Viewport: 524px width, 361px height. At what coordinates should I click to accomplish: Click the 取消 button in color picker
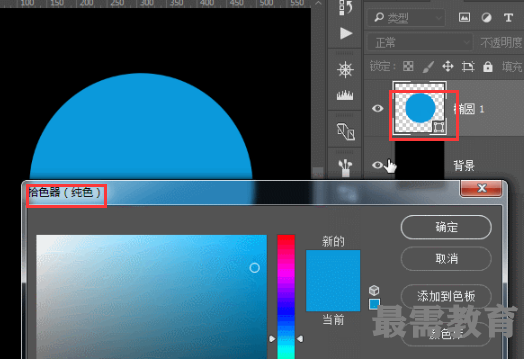point(446,258)
